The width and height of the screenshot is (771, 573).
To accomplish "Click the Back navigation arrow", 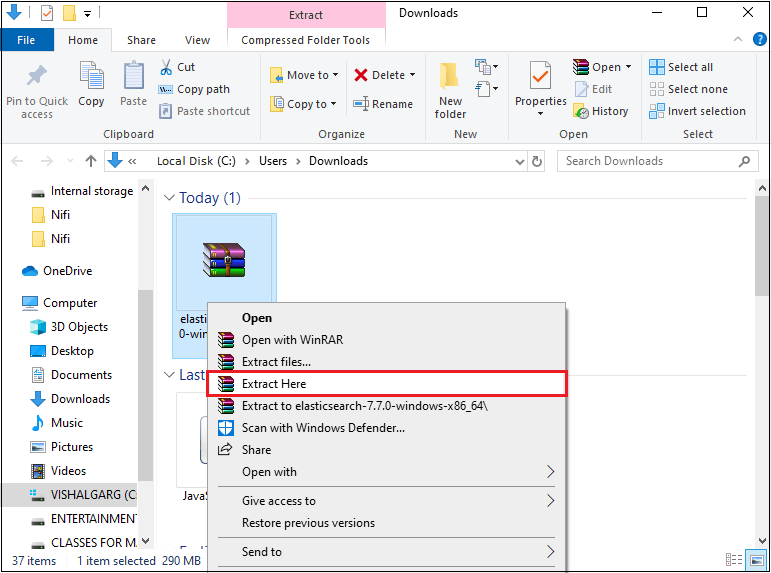I will pyautogui.click(x=17, y=161).
